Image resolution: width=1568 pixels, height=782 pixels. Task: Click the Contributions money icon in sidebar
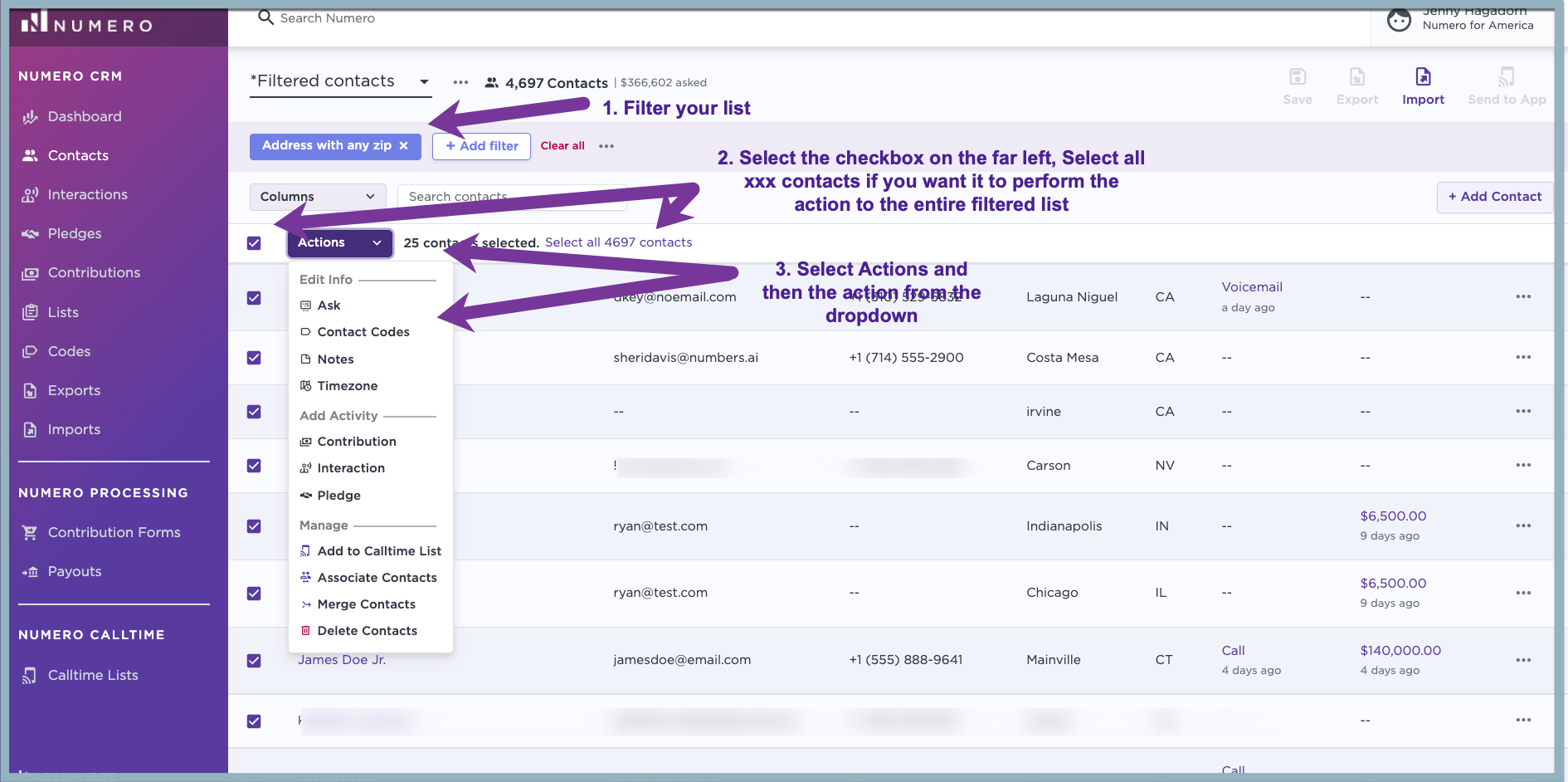[x=31, y=273]
